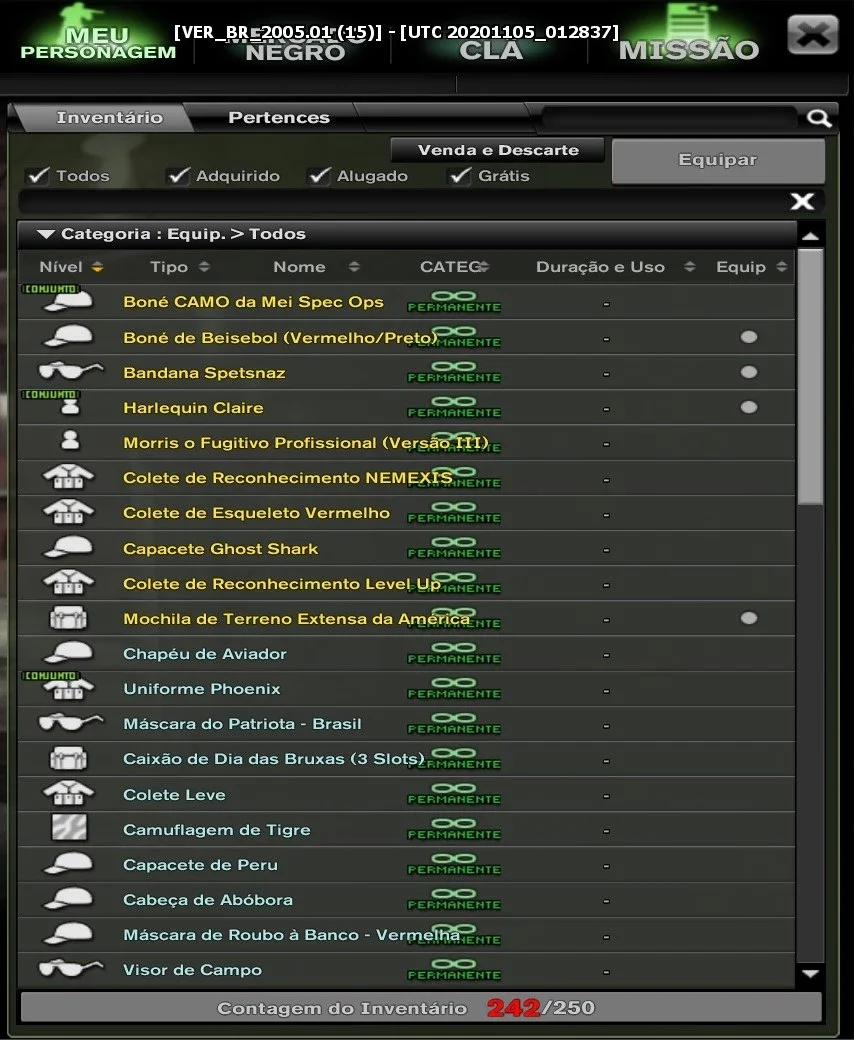Click the cap icon for Boné CAMO da Mei Spec Ops

click(68, 300)
